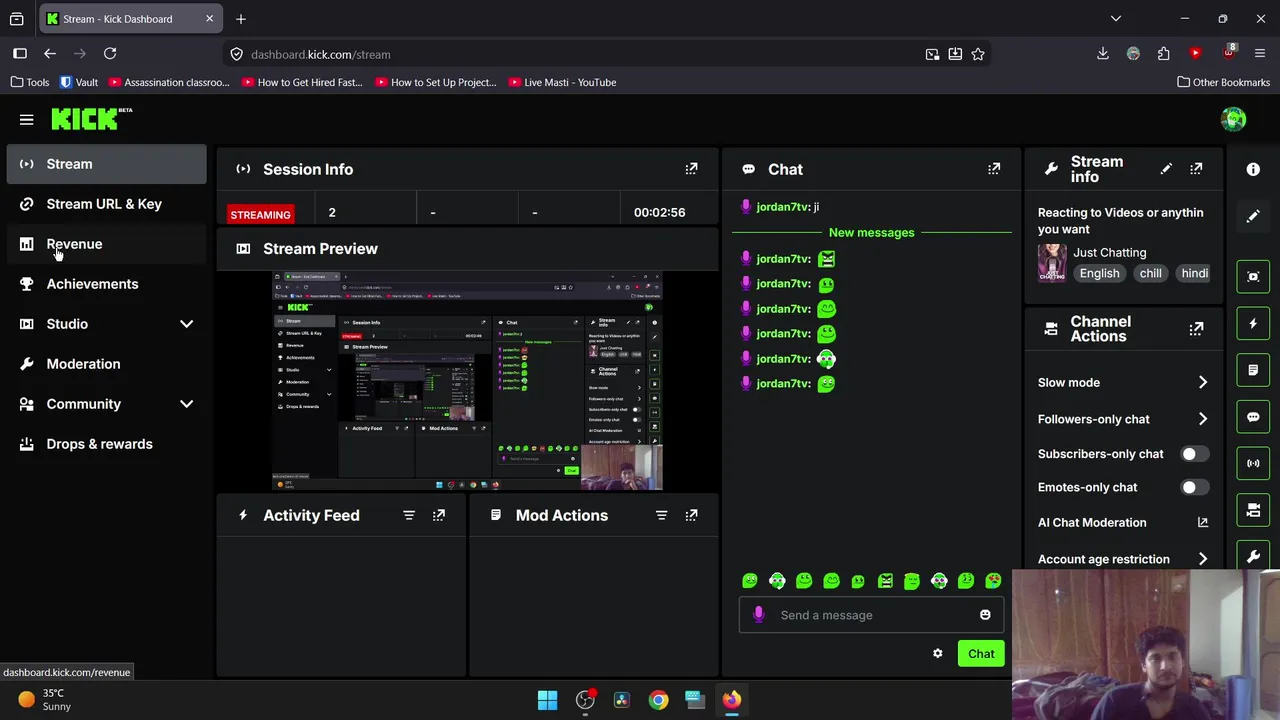Image resolution: width=1280 pixels, height=720 pixels.
Task: Toggle the mod actions note widget in right toolbar
Action: click(1253, 370)
